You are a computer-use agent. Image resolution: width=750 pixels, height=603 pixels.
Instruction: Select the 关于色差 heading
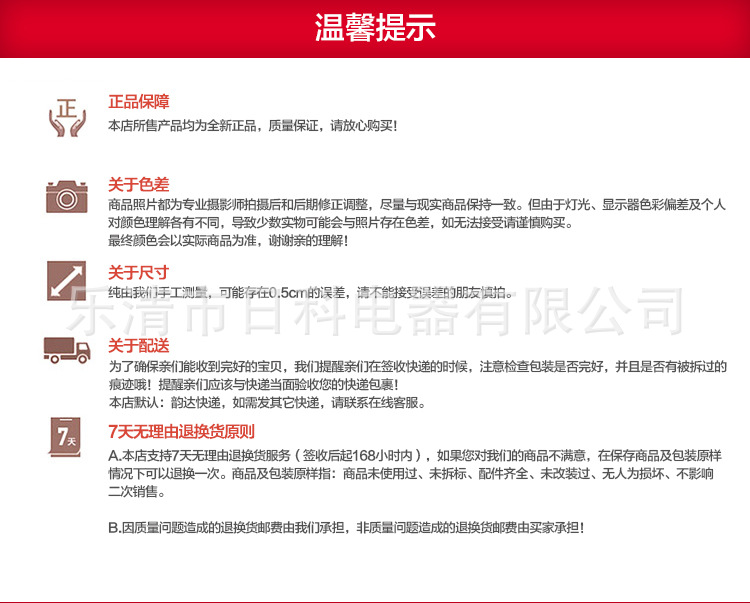coord(139,184)
